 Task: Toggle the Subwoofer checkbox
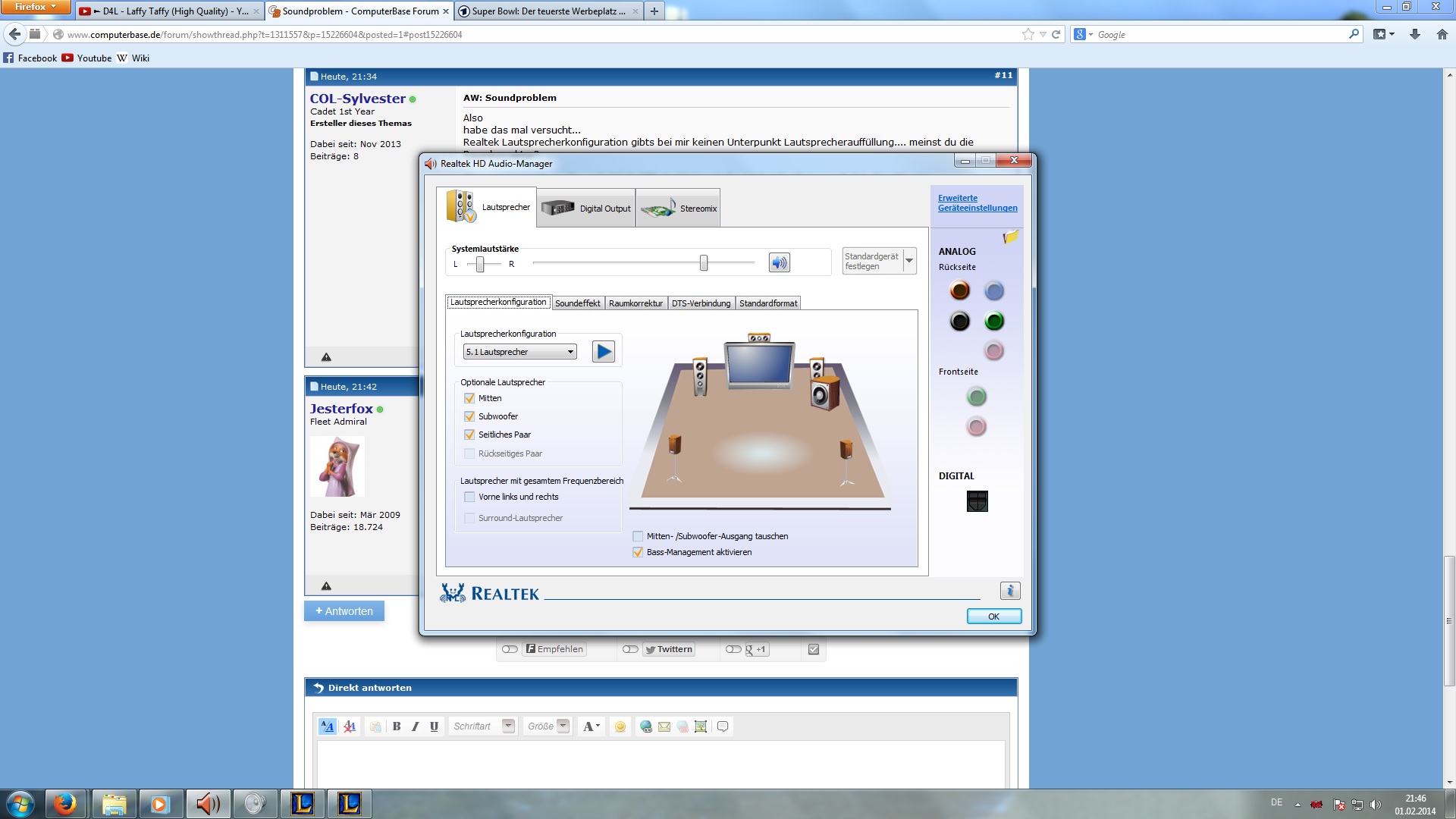click(x=469, y=416)
